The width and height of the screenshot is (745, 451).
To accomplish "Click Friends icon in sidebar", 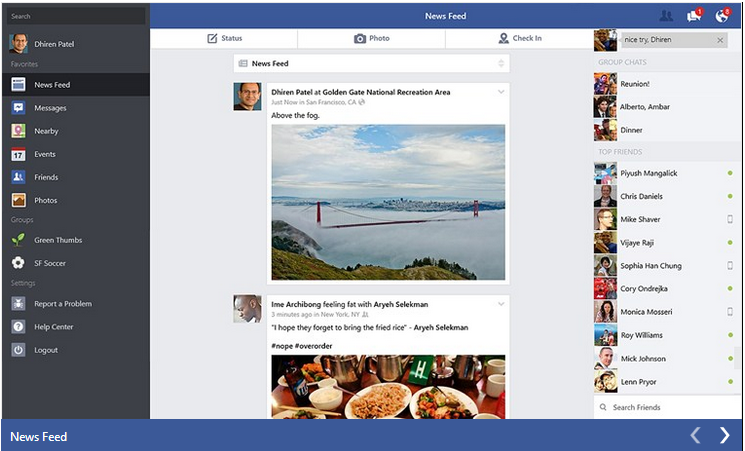I will tap(19, 177).
